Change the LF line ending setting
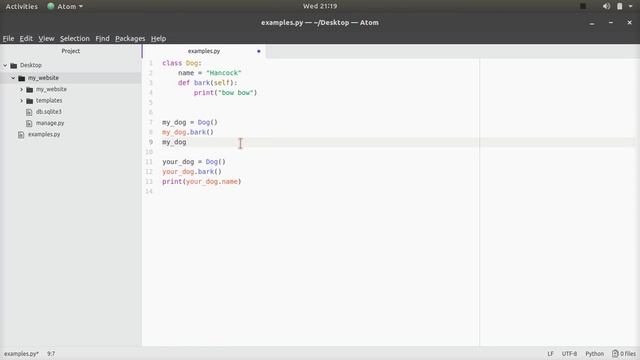The width and height of the screenshot is (640, 360). (x=550, y=353)
